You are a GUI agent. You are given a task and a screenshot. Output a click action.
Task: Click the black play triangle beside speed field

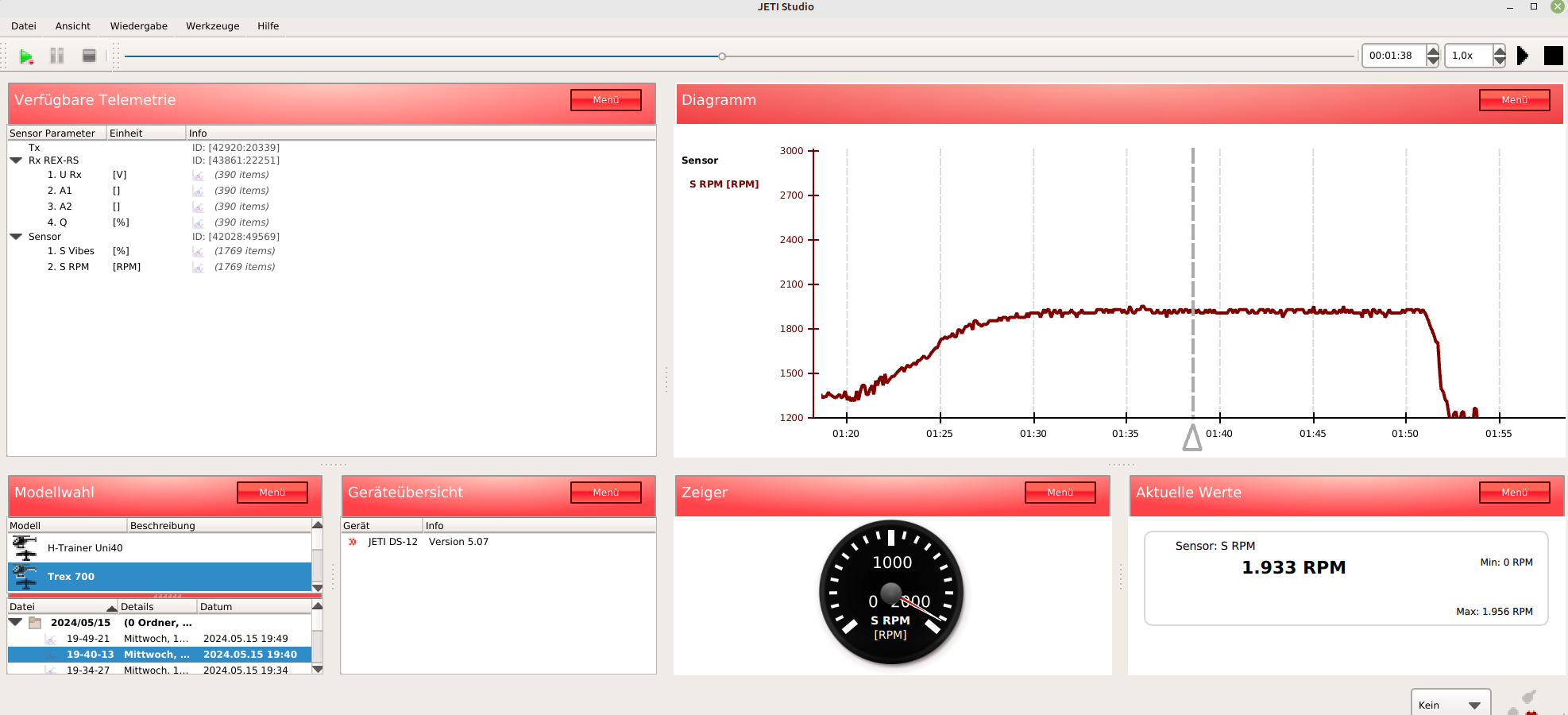[x=1522, y=56]
